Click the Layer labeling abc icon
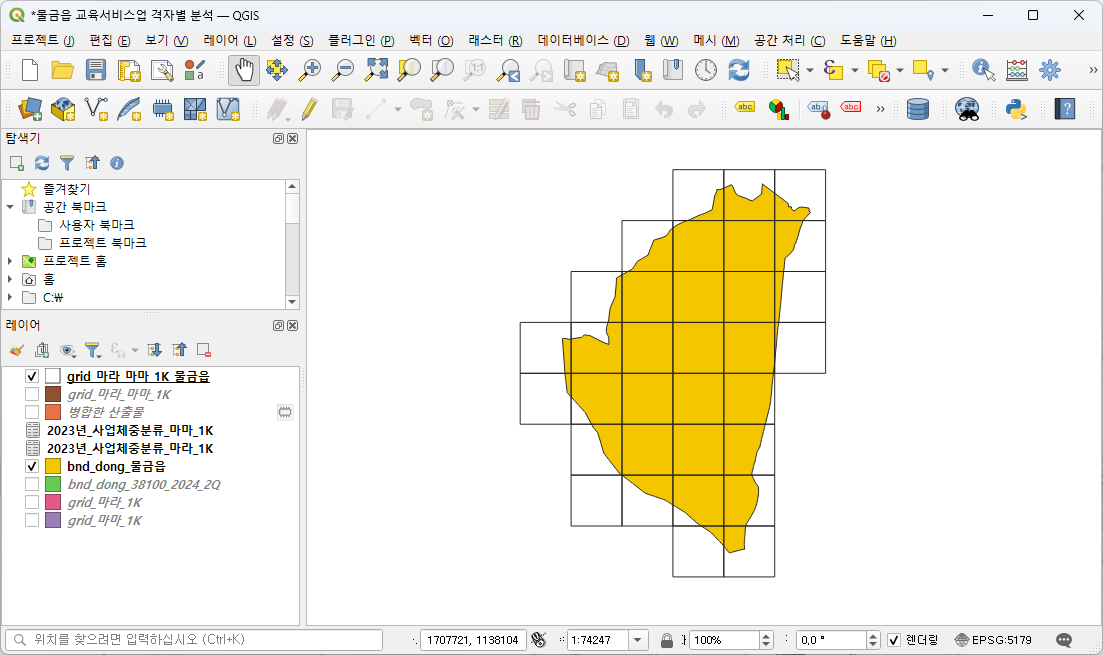This screenshot has width=1103, height=655. click(744, 108)
